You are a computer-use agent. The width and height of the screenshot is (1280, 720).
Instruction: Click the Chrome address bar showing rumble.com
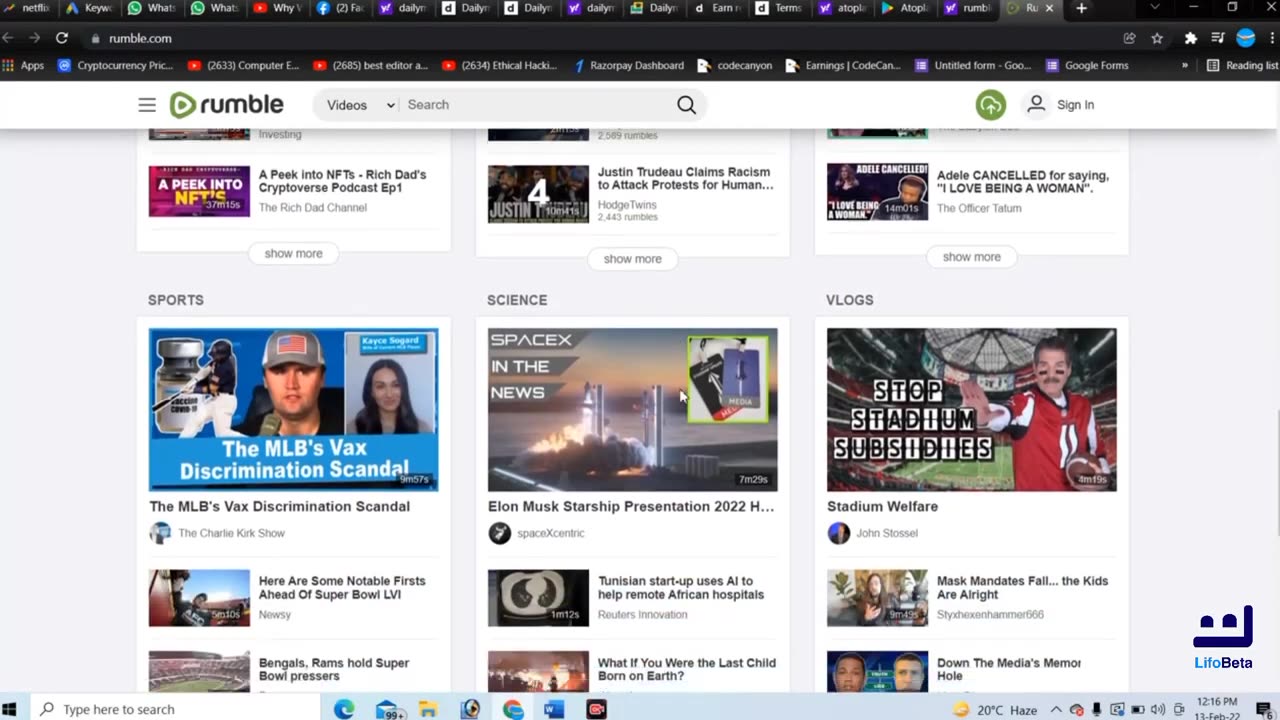(x=600, y=38)
